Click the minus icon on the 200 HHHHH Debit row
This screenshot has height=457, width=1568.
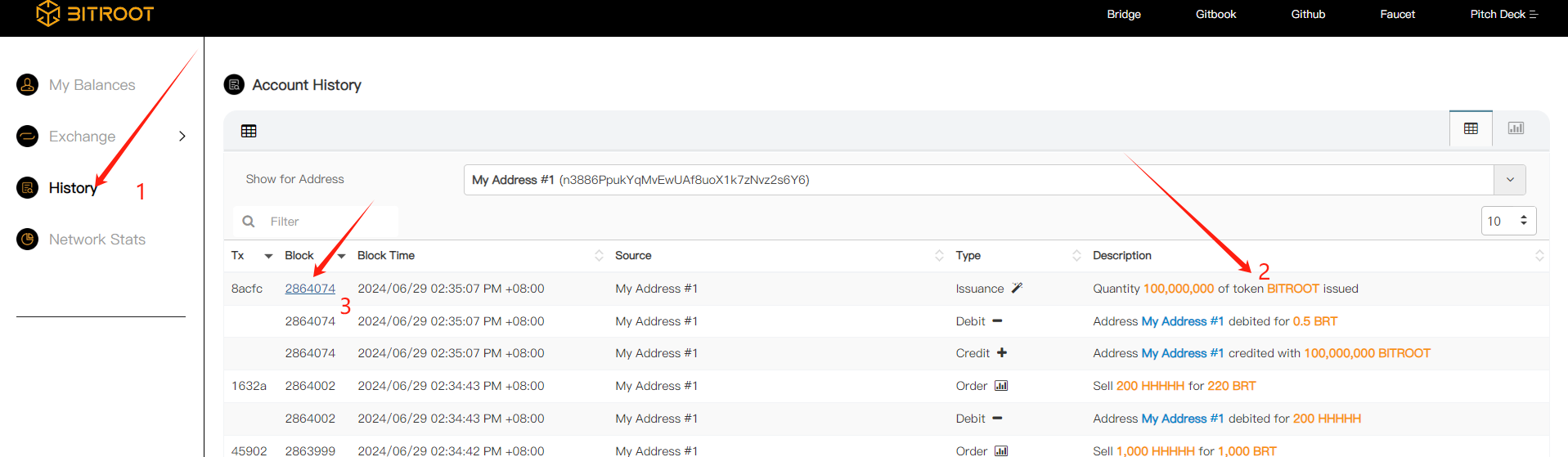tap(997, 419)
